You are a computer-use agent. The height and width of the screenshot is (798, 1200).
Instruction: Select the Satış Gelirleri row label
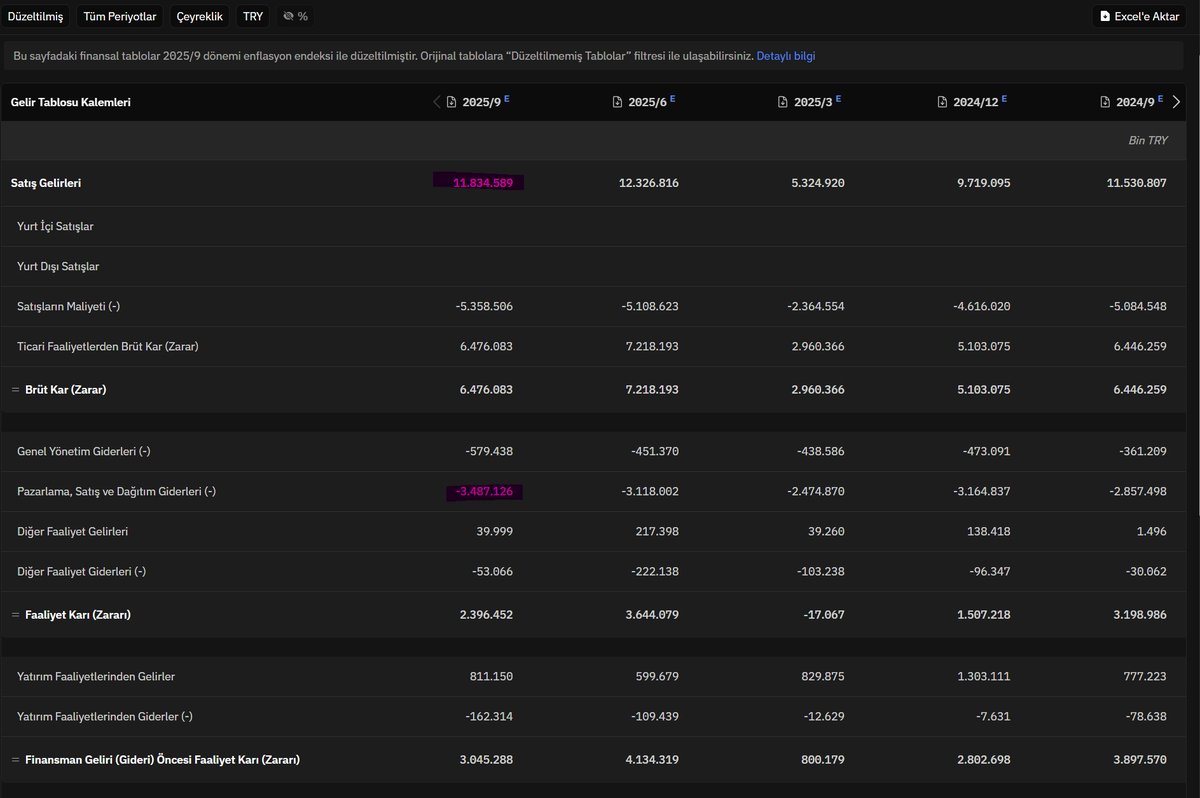[x=46, y=183]
